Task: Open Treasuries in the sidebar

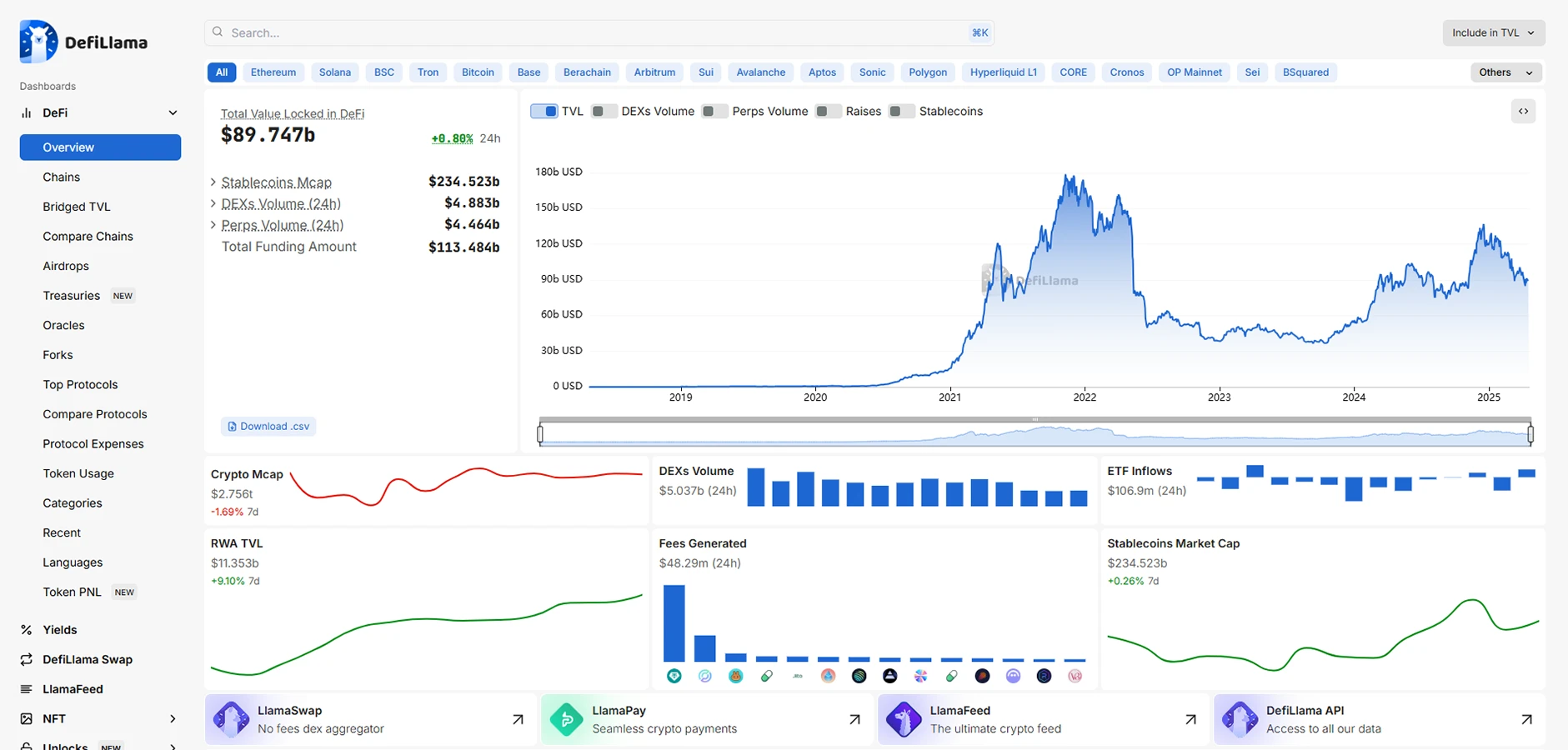Action: [72, 296]
